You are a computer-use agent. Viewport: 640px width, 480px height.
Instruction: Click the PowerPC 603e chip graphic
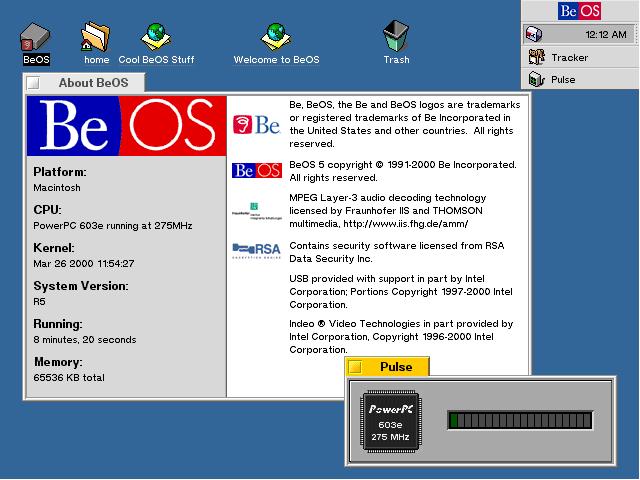390,422
